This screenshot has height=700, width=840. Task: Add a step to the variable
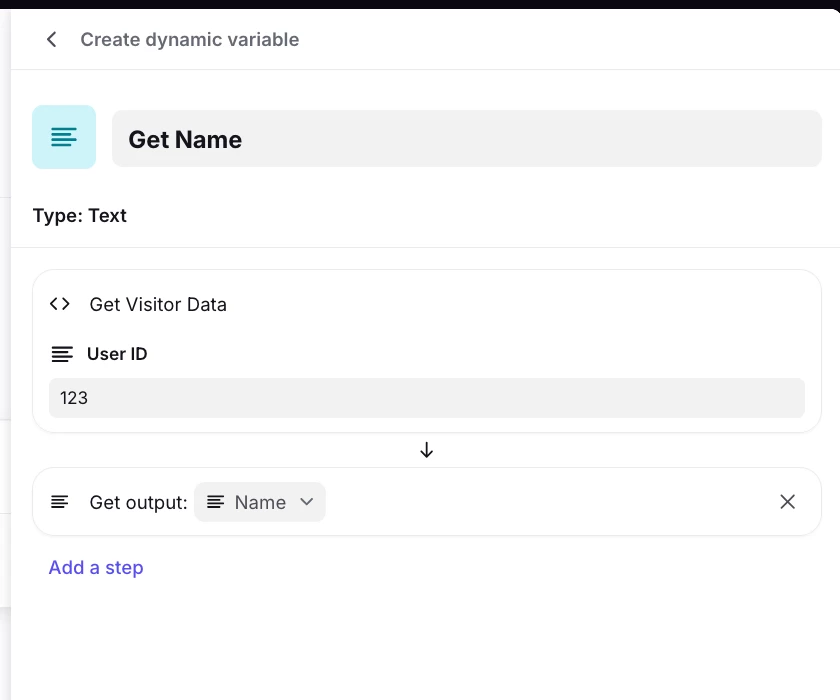[96, 567]
